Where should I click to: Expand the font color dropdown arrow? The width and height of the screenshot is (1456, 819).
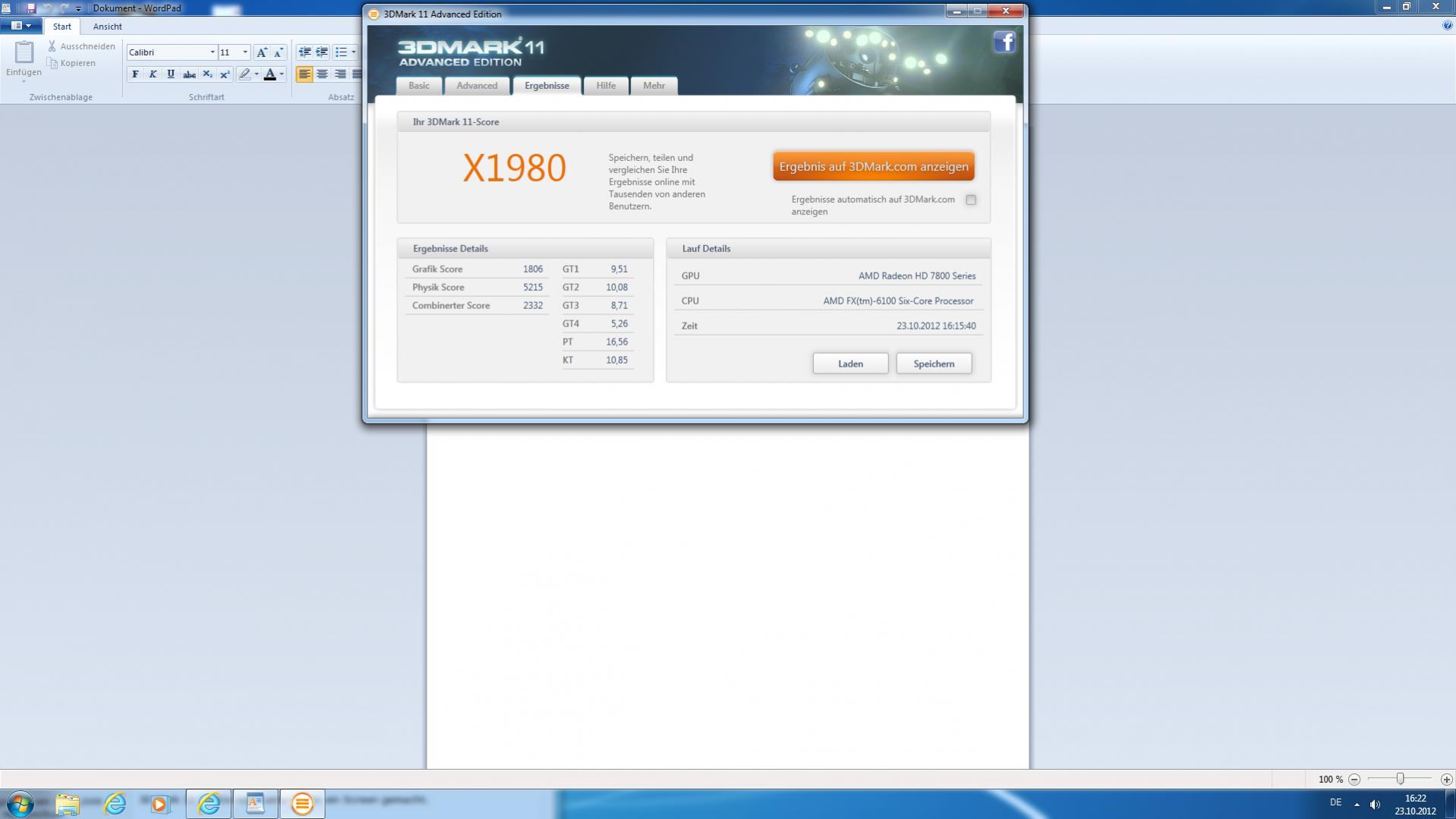[x=282, y=74]
